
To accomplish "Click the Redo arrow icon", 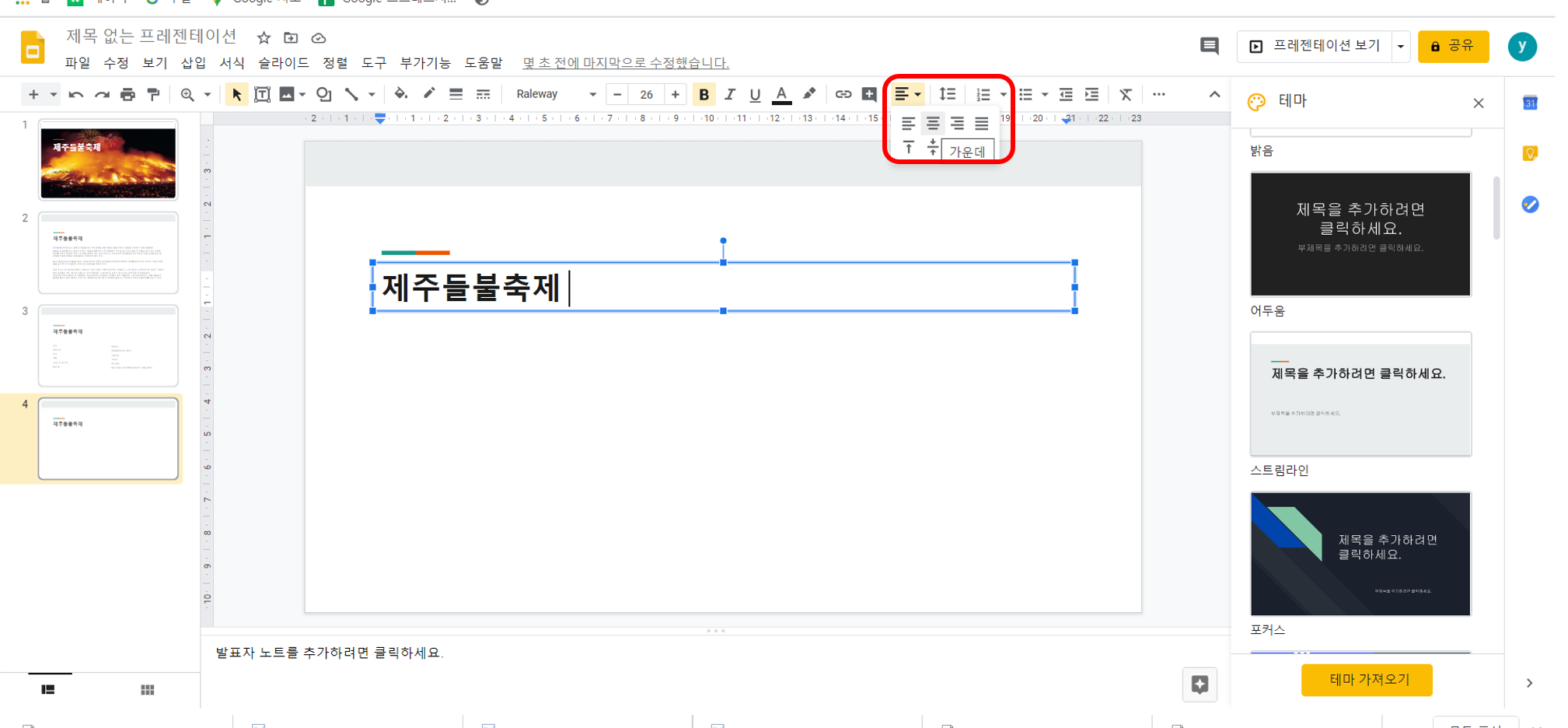I will click(102, 94).
